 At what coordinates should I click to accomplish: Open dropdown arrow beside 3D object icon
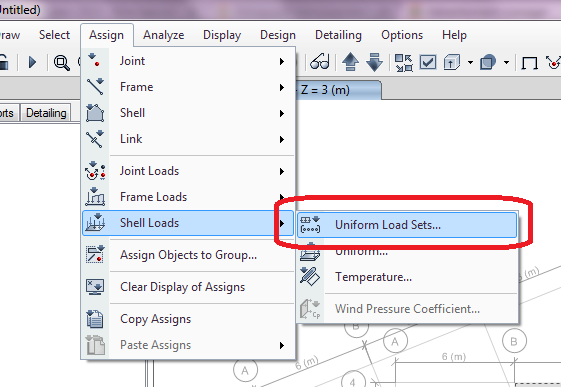pyautogui.click(x=506, y=63)
